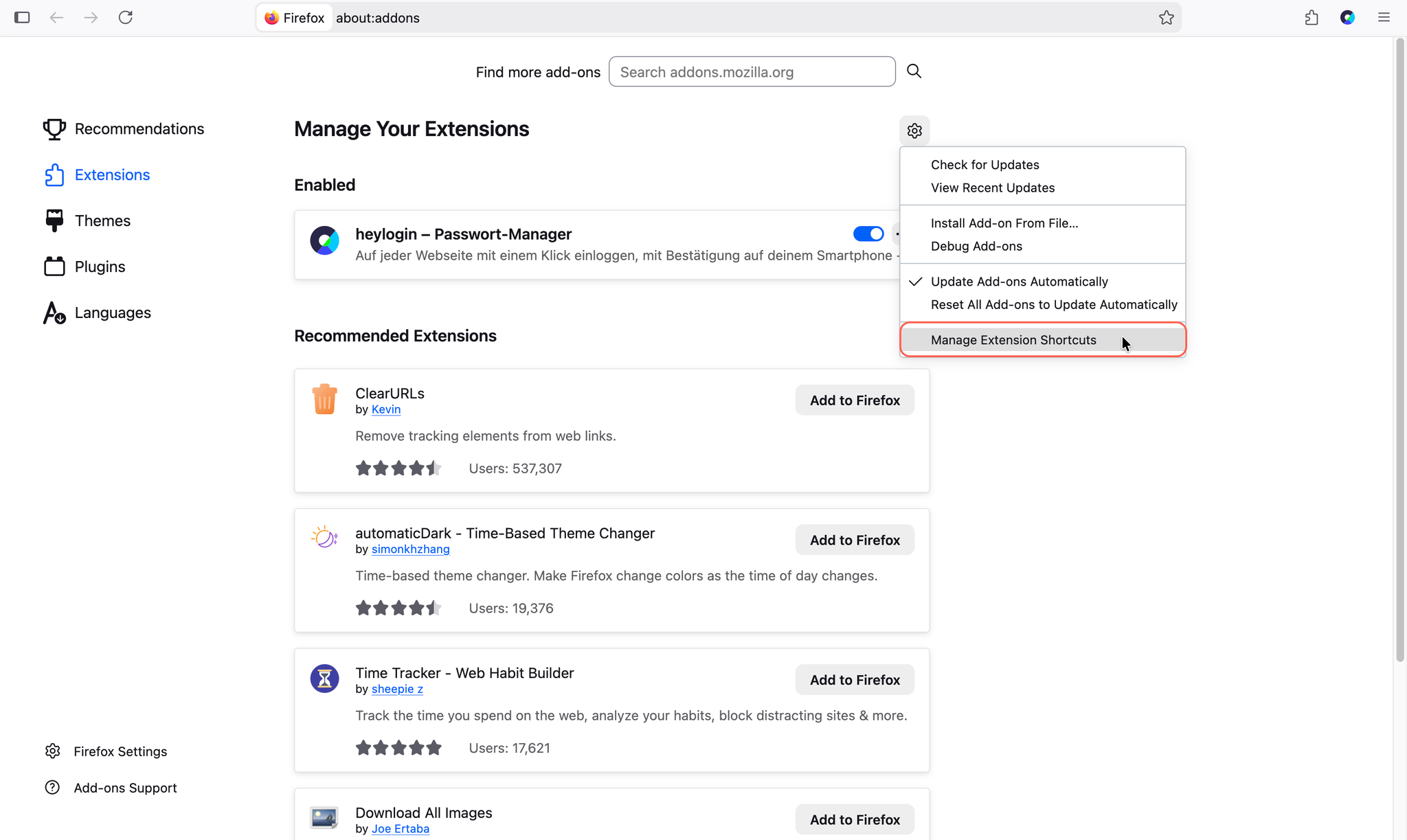The width and height of the screenshot is (1407, 840).
Task: Click the ClearURLs trash can icon
Action: [x=324, y=399]
